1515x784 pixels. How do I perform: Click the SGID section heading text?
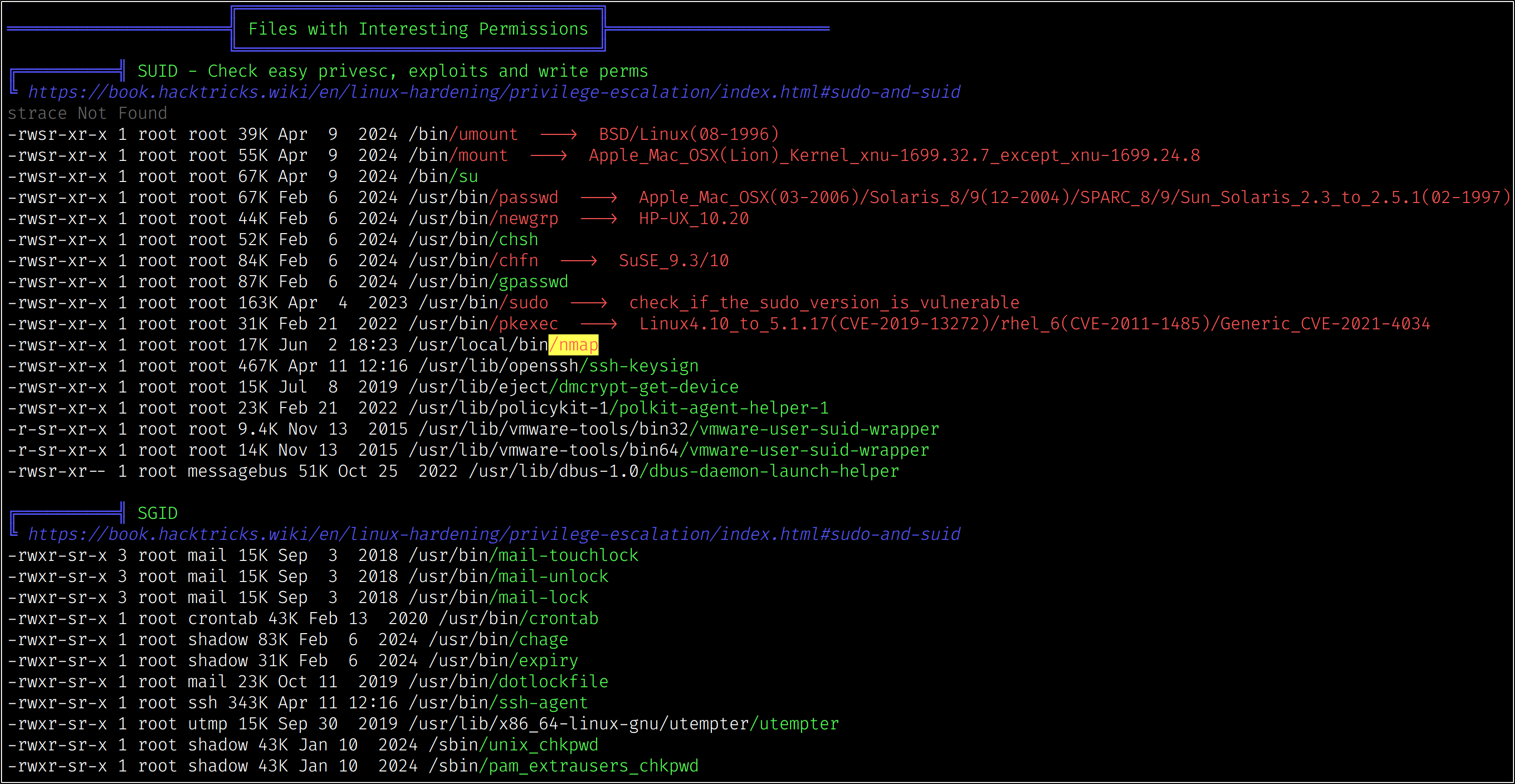[x=157, y=513]
